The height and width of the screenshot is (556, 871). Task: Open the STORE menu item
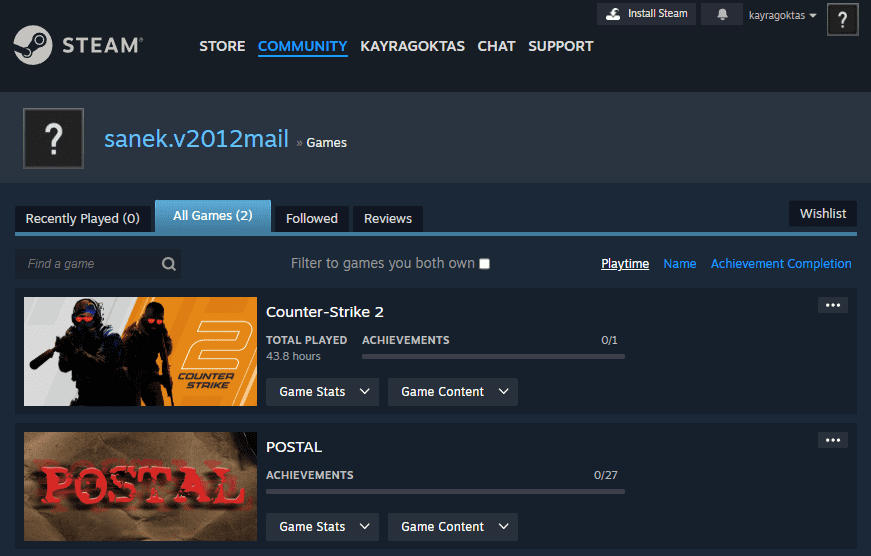pos(222,46)
